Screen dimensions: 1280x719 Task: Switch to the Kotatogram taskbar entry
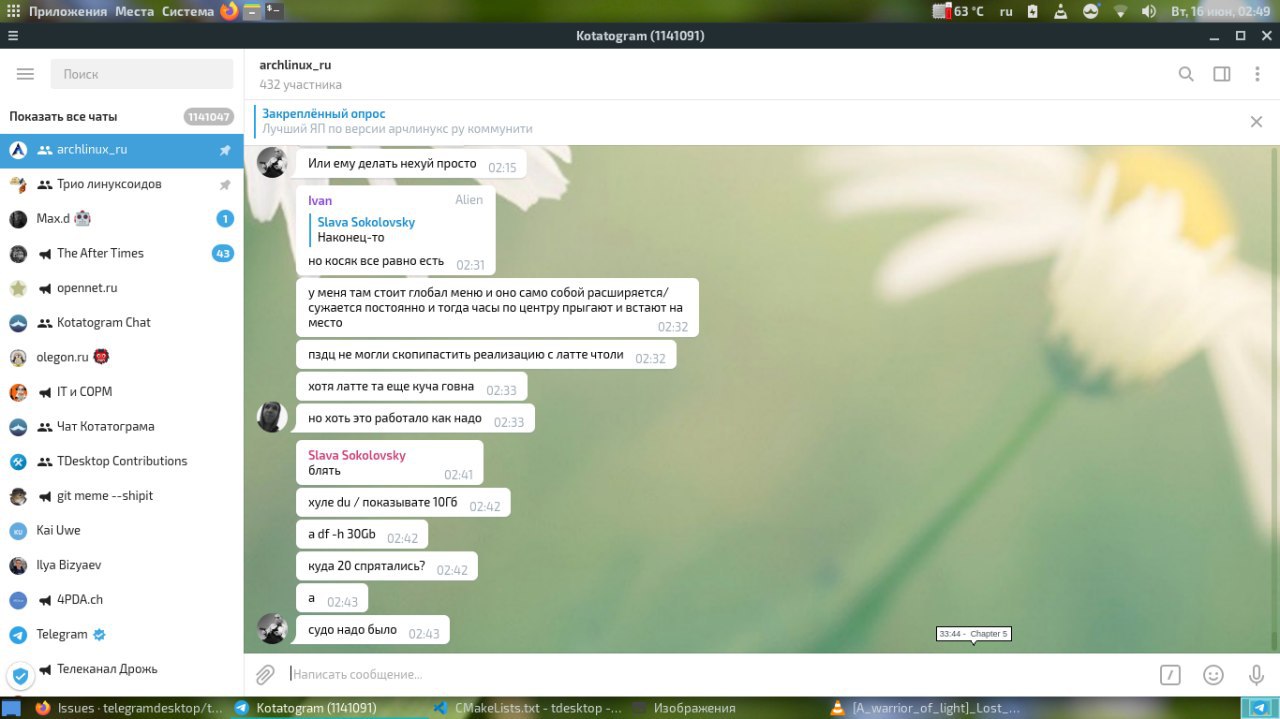point(327,708)
